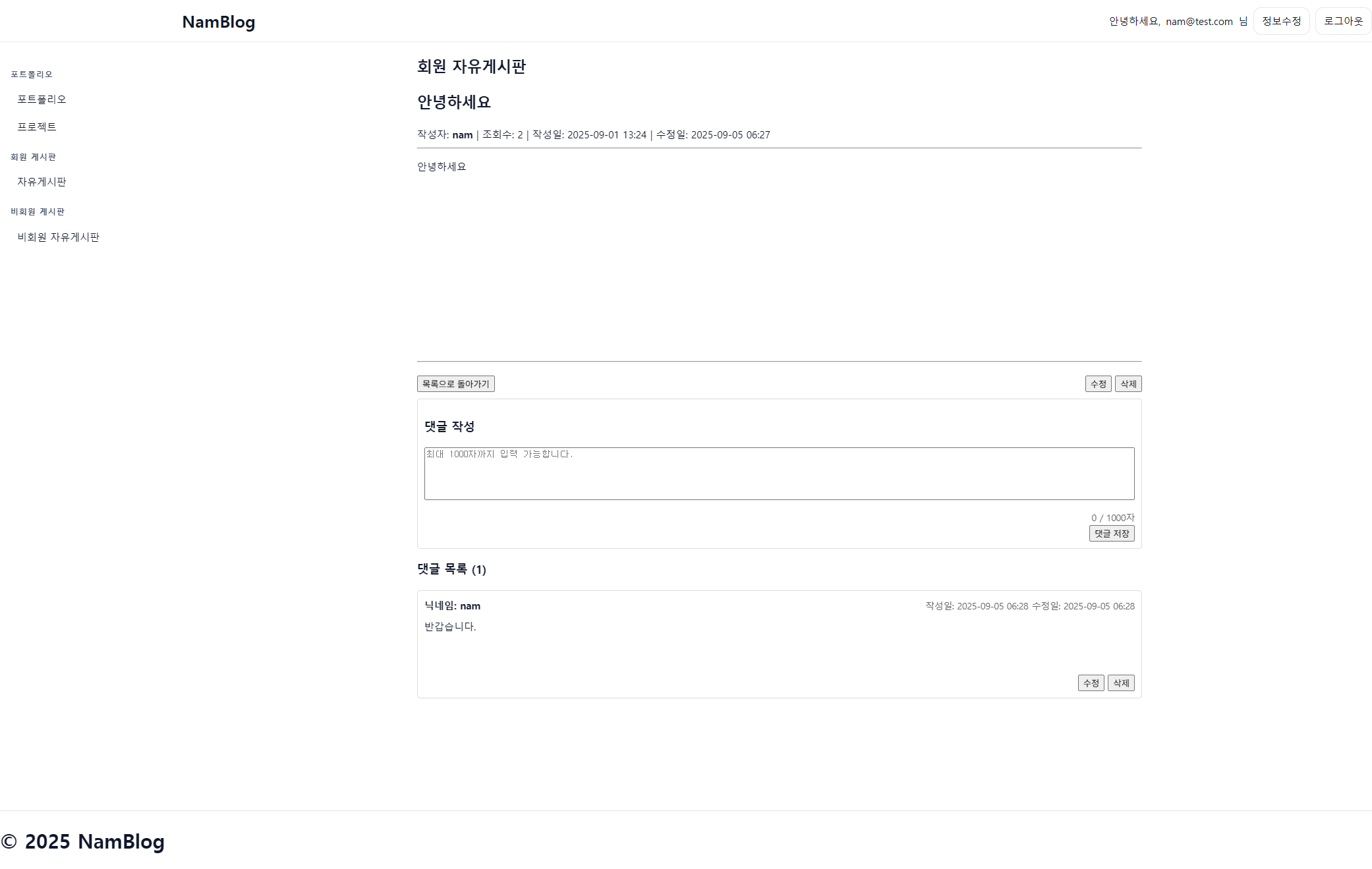Open the 포트폴리오 sidebar menu link
Viewport: 1372px width, 869px height.
click(42, 99)
